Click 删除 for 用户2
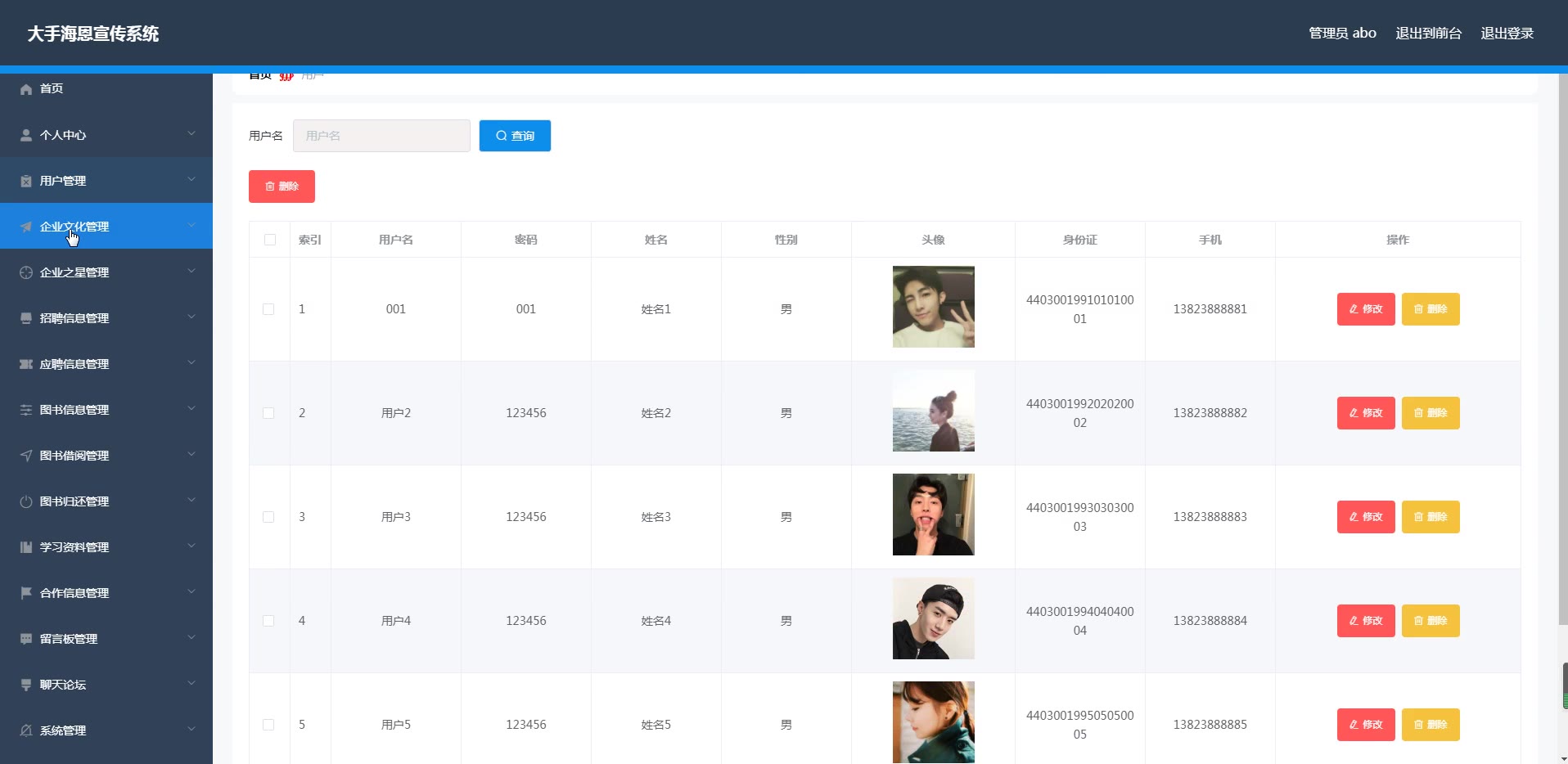Screen dimensions: 1568x764 1431,413
